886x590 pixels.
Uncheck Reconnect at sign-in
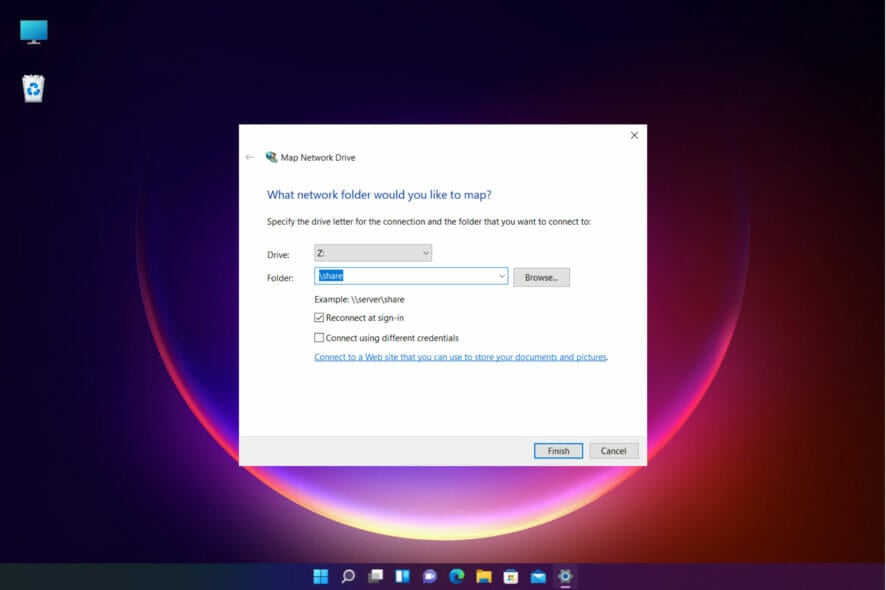click(320, 317)
